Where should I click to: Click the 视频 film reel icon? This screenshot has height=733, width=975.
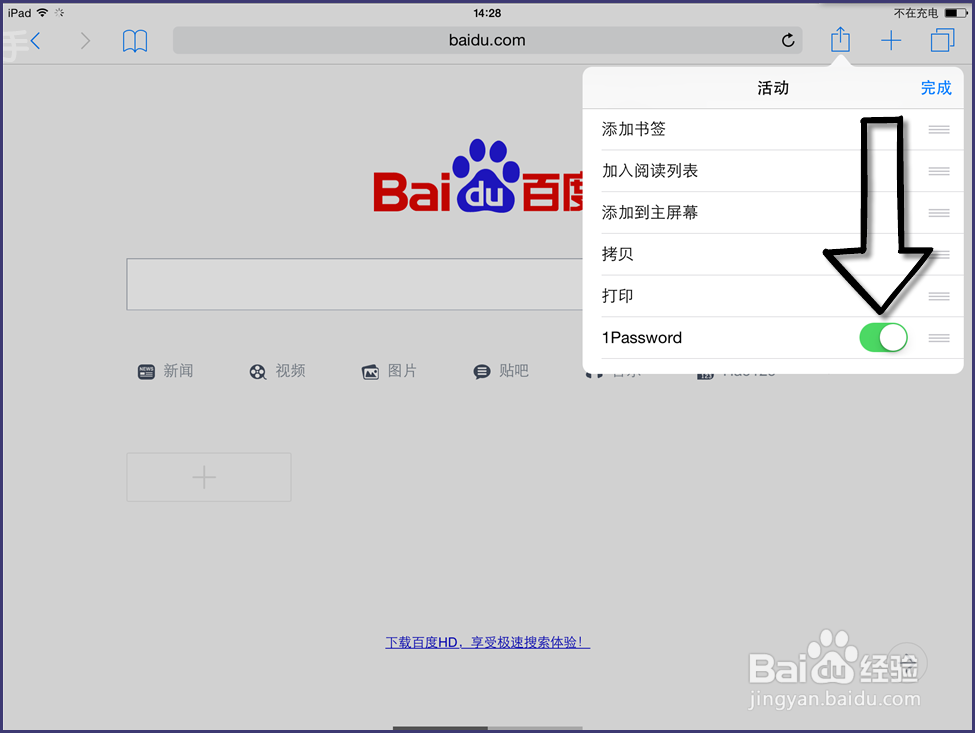[x=257, y=372]
